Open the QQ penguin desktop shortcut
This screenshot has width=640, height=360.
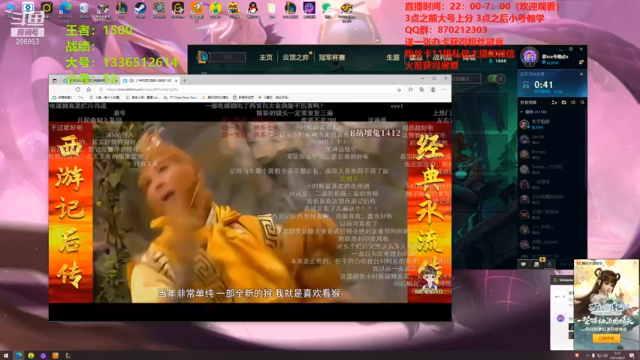253,9
